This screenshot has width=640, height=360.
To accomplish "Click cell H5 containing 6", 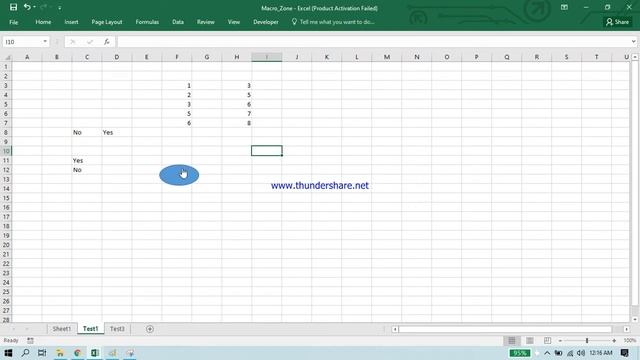I will point(237,104).
